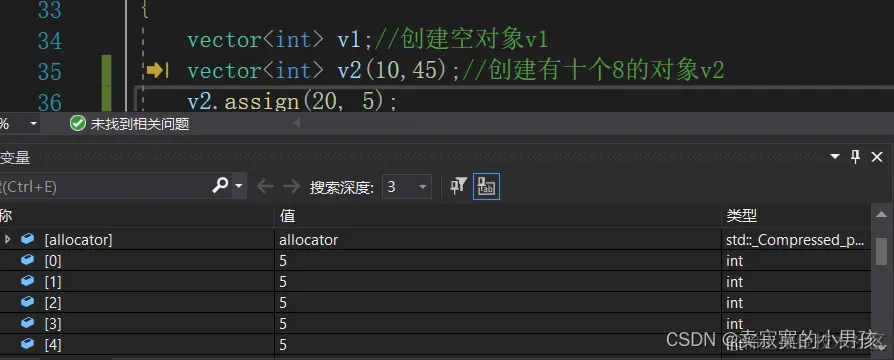Image resolution: width=894 pixels, height=360 pixels.
Task: Close the variables panel
Action: point(877,157)
